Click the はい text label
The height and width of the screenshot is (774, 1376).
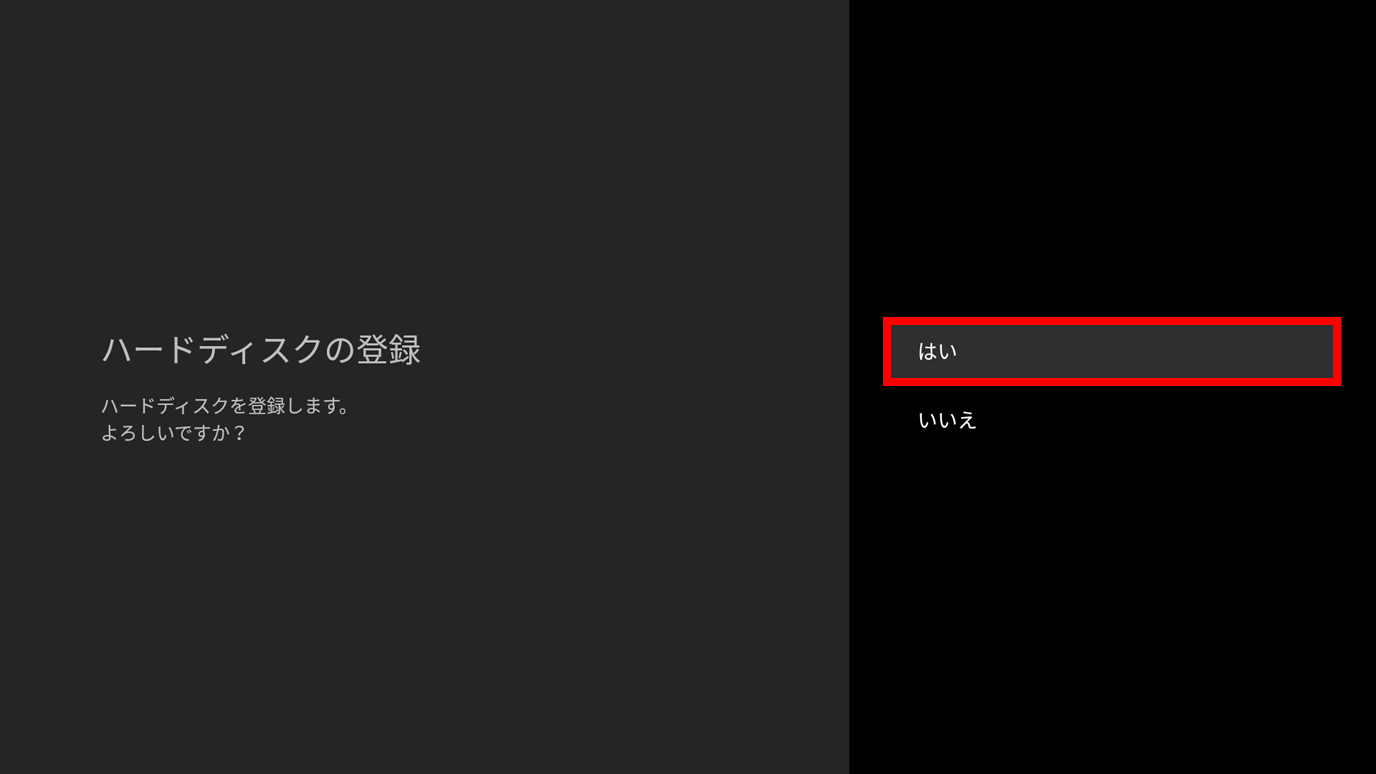point(937,351)
